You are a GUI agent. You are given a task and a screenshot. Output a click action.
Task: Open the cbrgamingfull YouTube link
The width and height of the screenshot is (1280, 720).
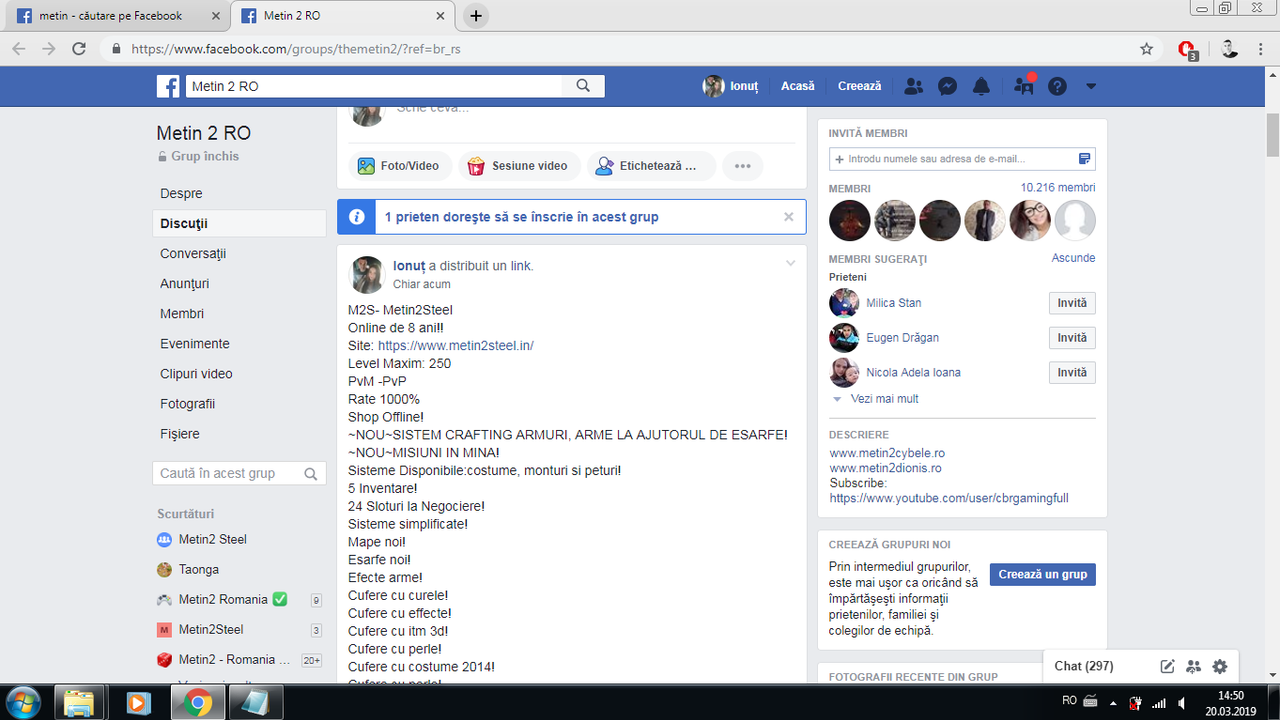click(949, 498)
